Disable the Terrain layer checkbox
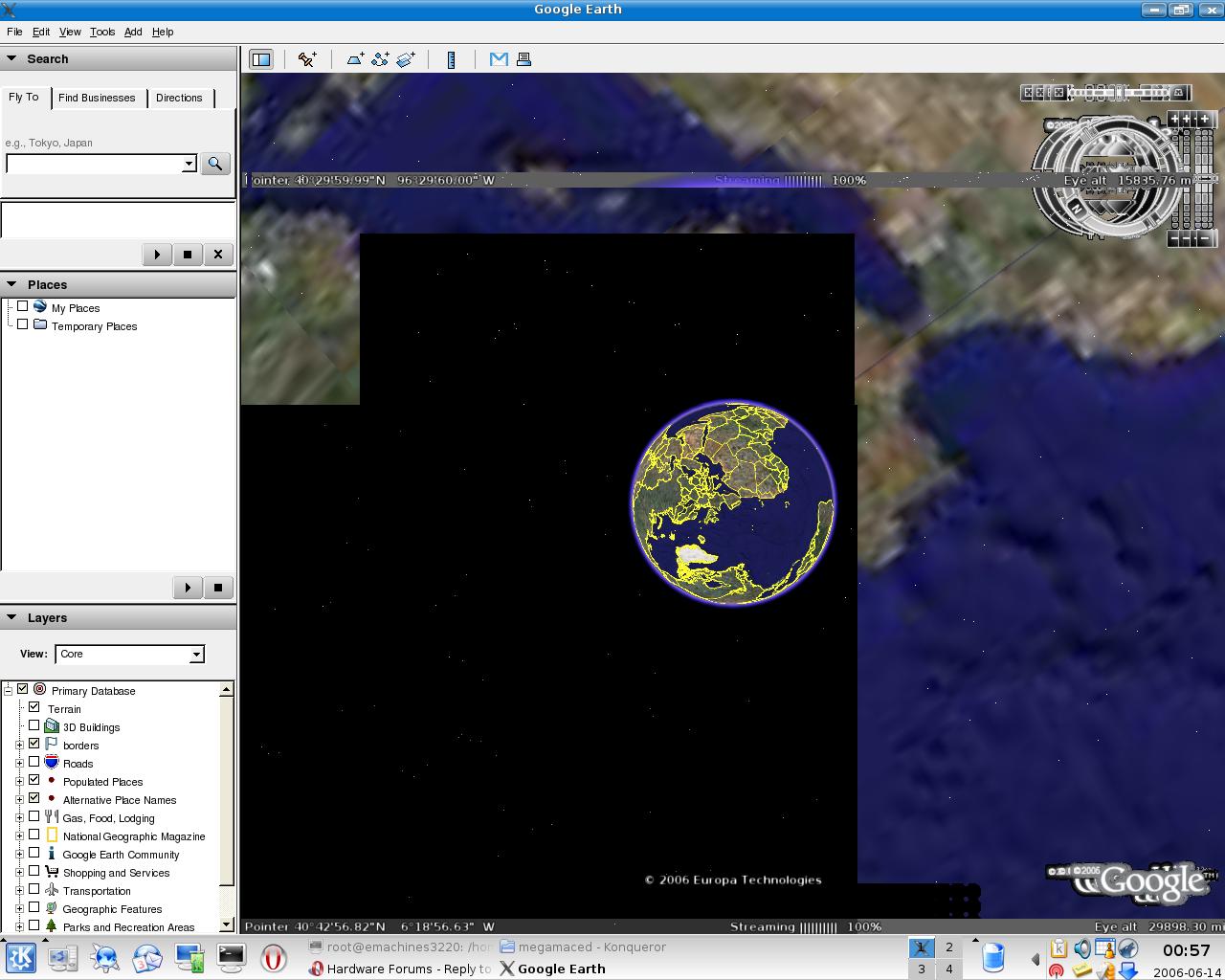 (34, 707)
